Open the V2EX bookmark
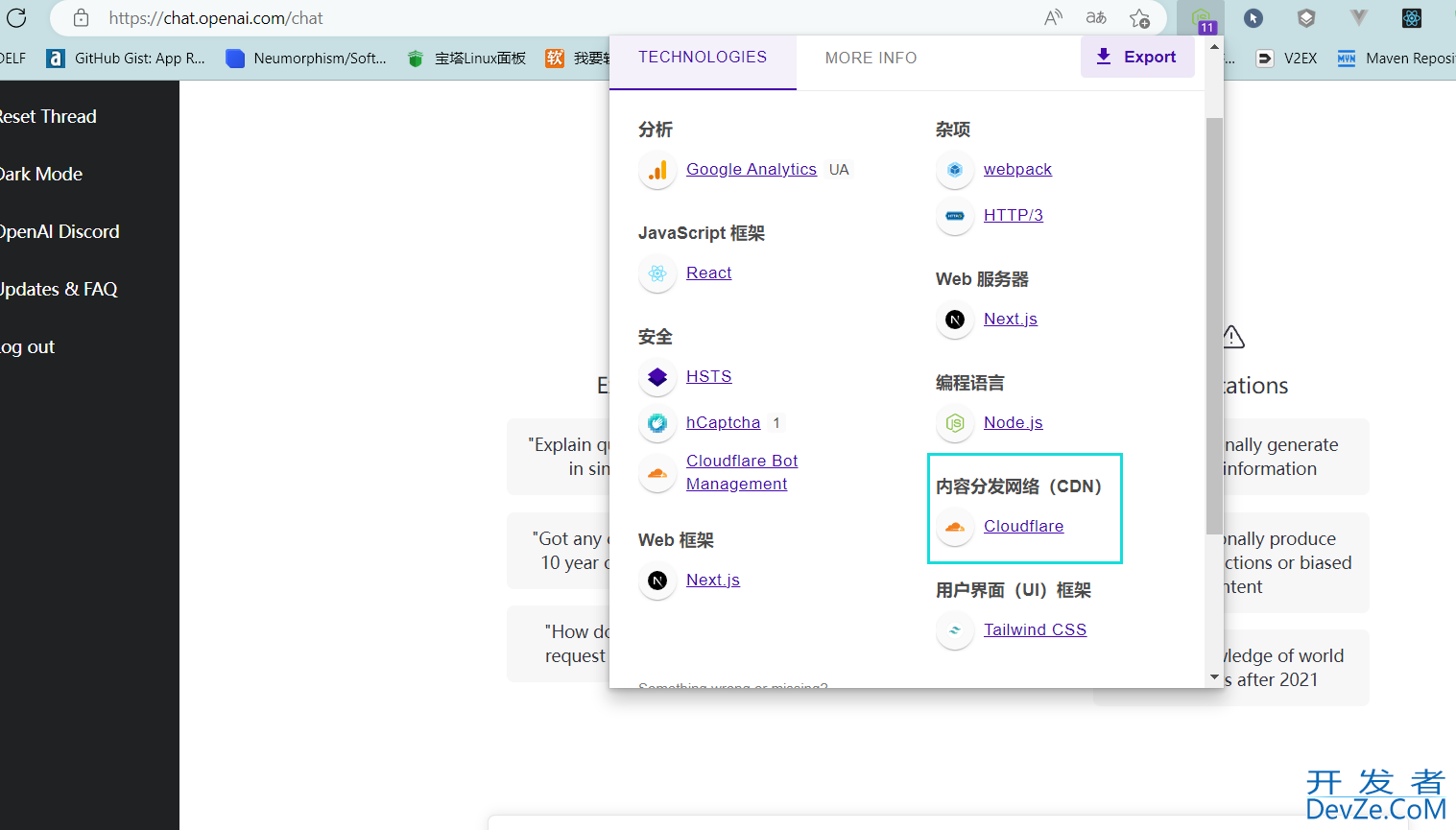Image resolution: width=1456 pixels, height=830 pixels. (x=1287, y=59)
